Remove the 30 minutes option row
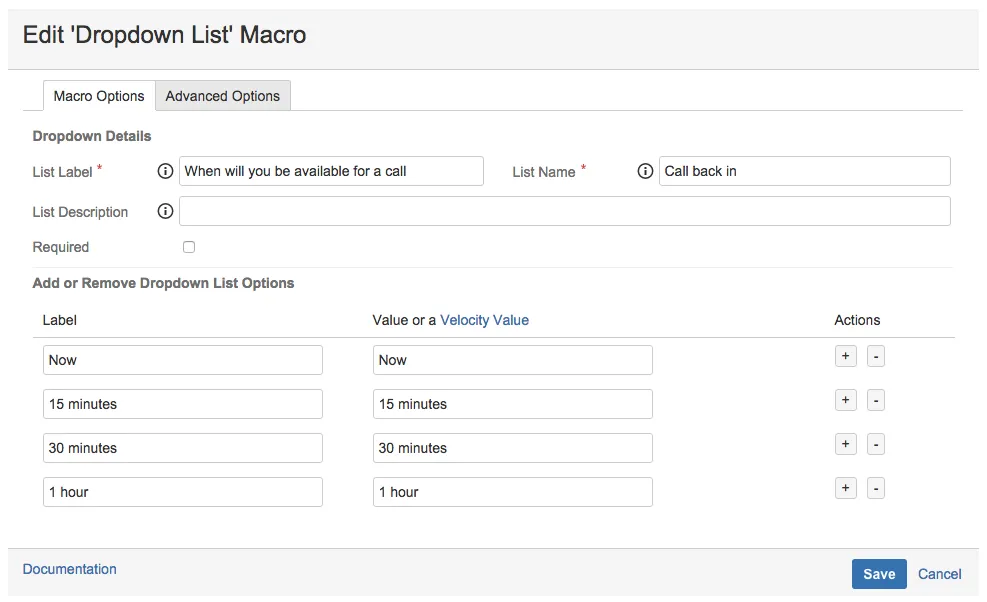This screenshot has height=602, width=987. [x=876, y=445]
